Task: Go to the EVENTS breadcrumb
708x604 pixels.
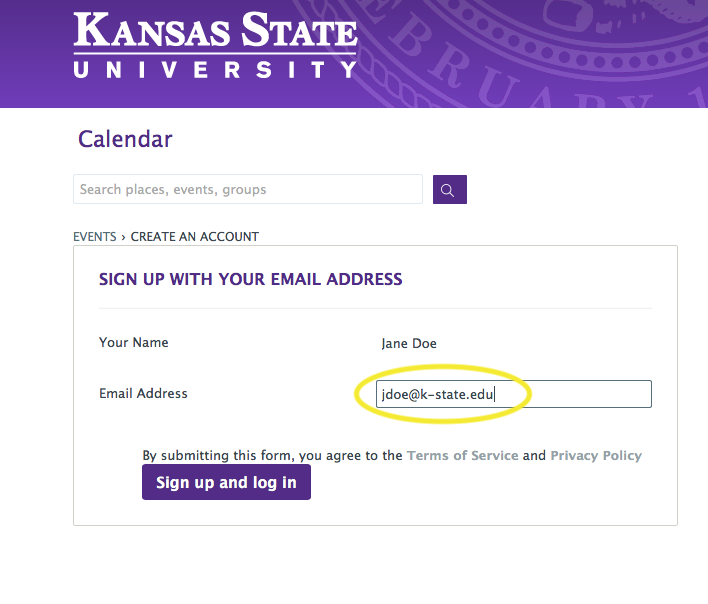Action: point(95,237)
